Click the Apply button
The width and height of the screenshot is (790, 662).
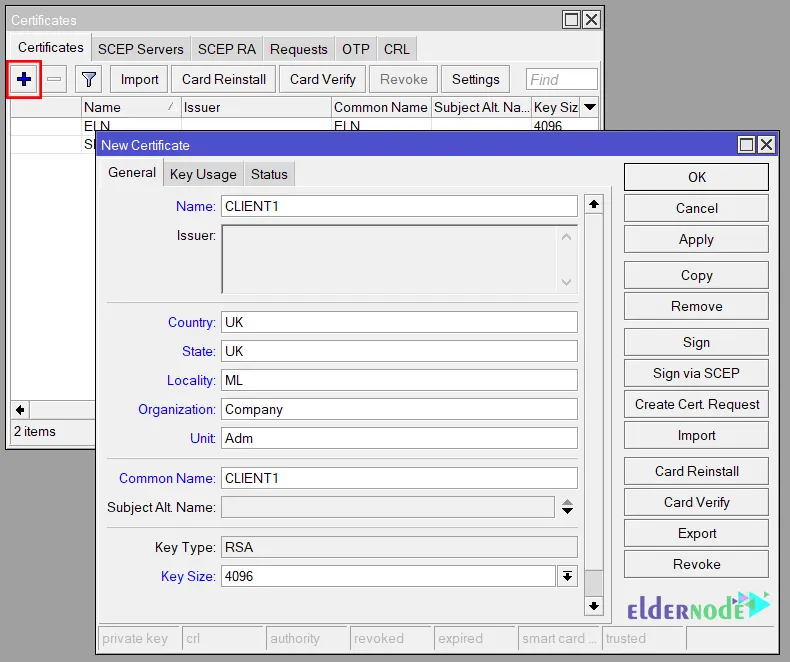coord(696,240)
